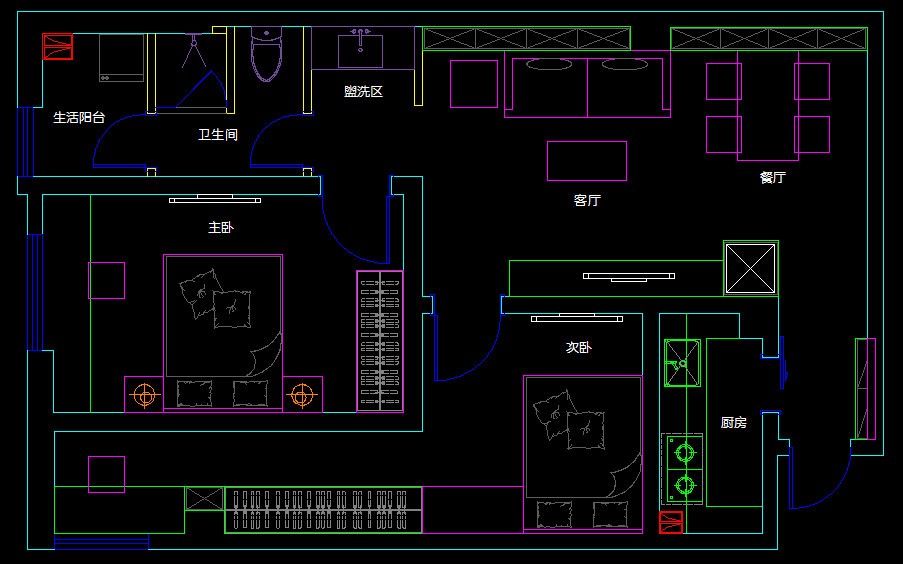Select the toilet symbol in the bathroom
The width and height of the screenshot is (903, 564).
[266, 54]
